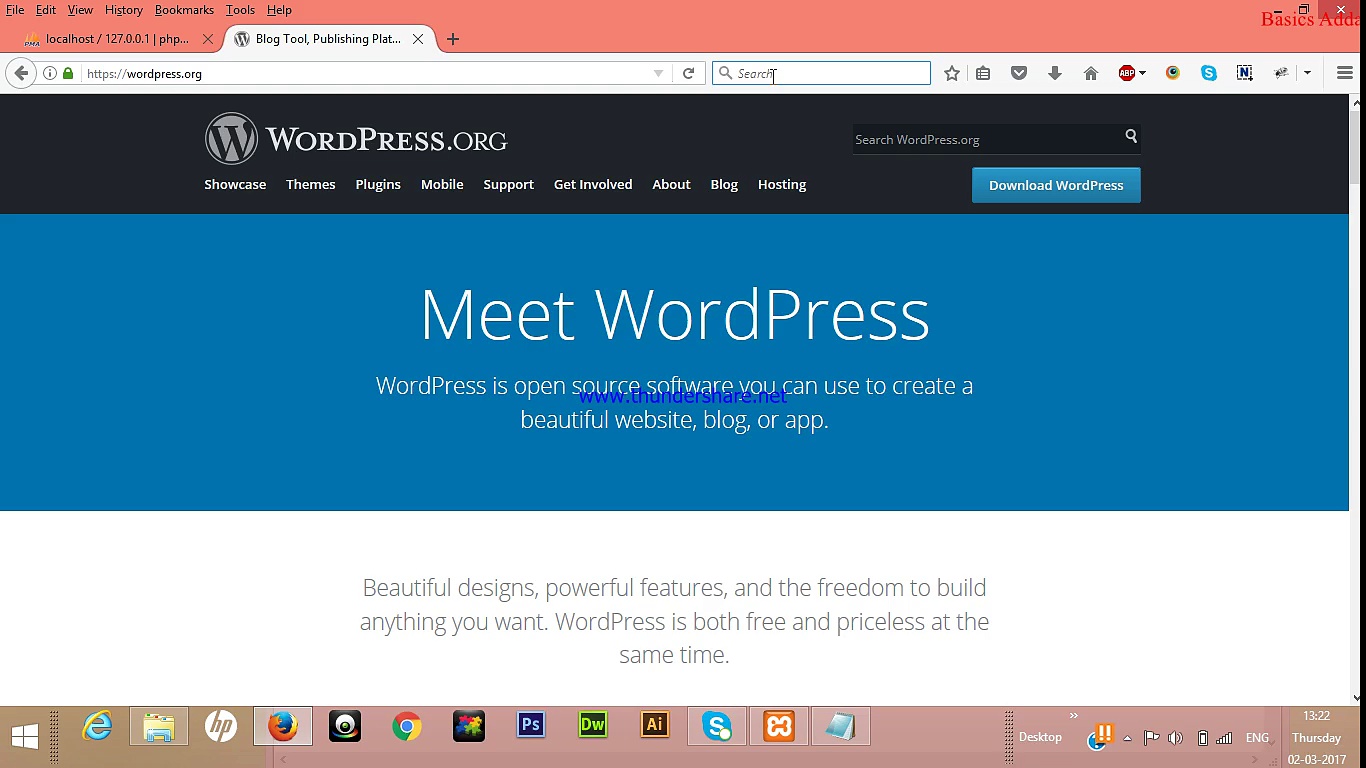1366x768 pixels.
Task: Click the scrollbar down arrow
Action: [1357, 698]
